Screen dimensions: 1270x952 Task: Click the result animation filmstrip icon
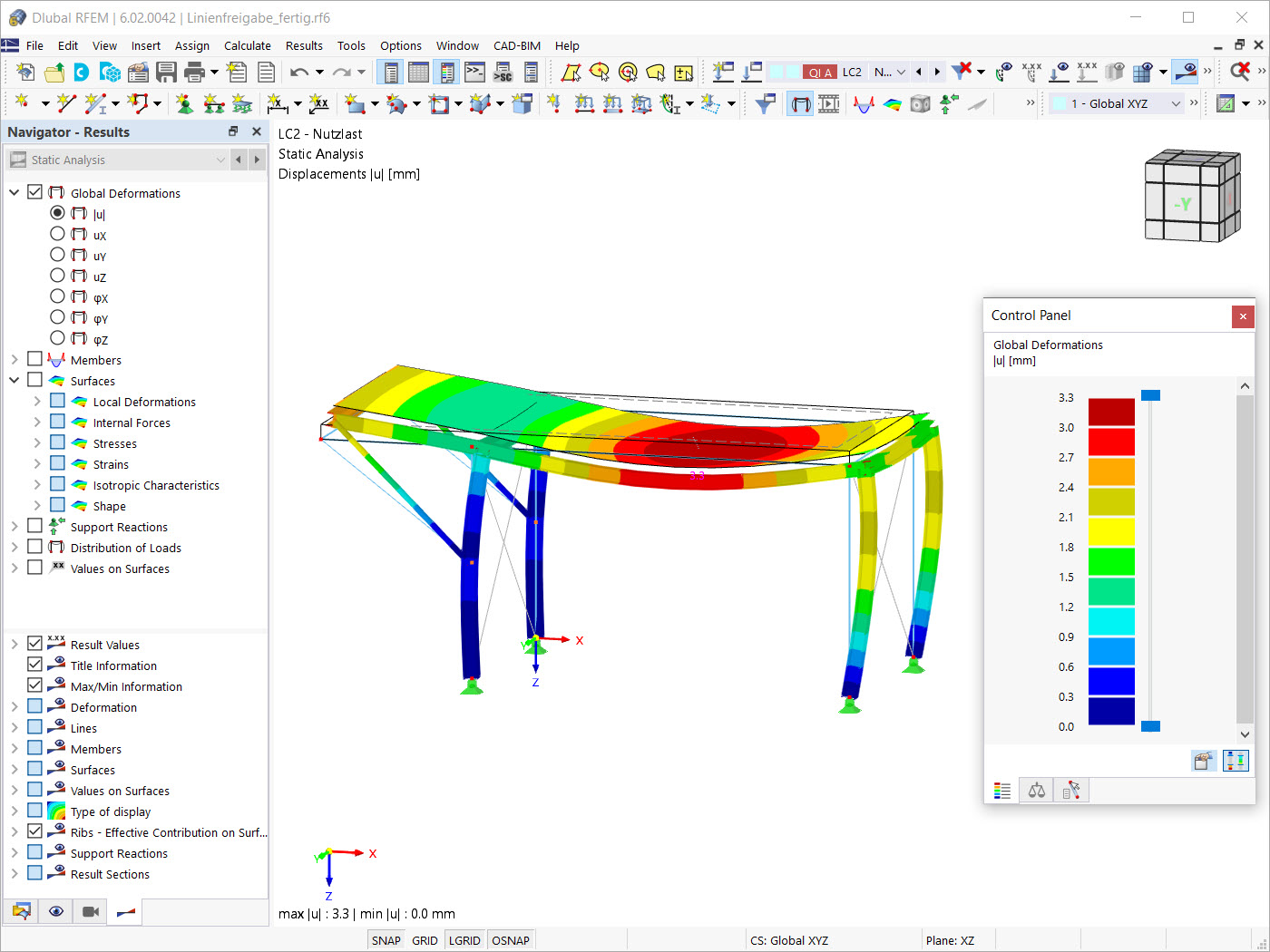point(829,104)
